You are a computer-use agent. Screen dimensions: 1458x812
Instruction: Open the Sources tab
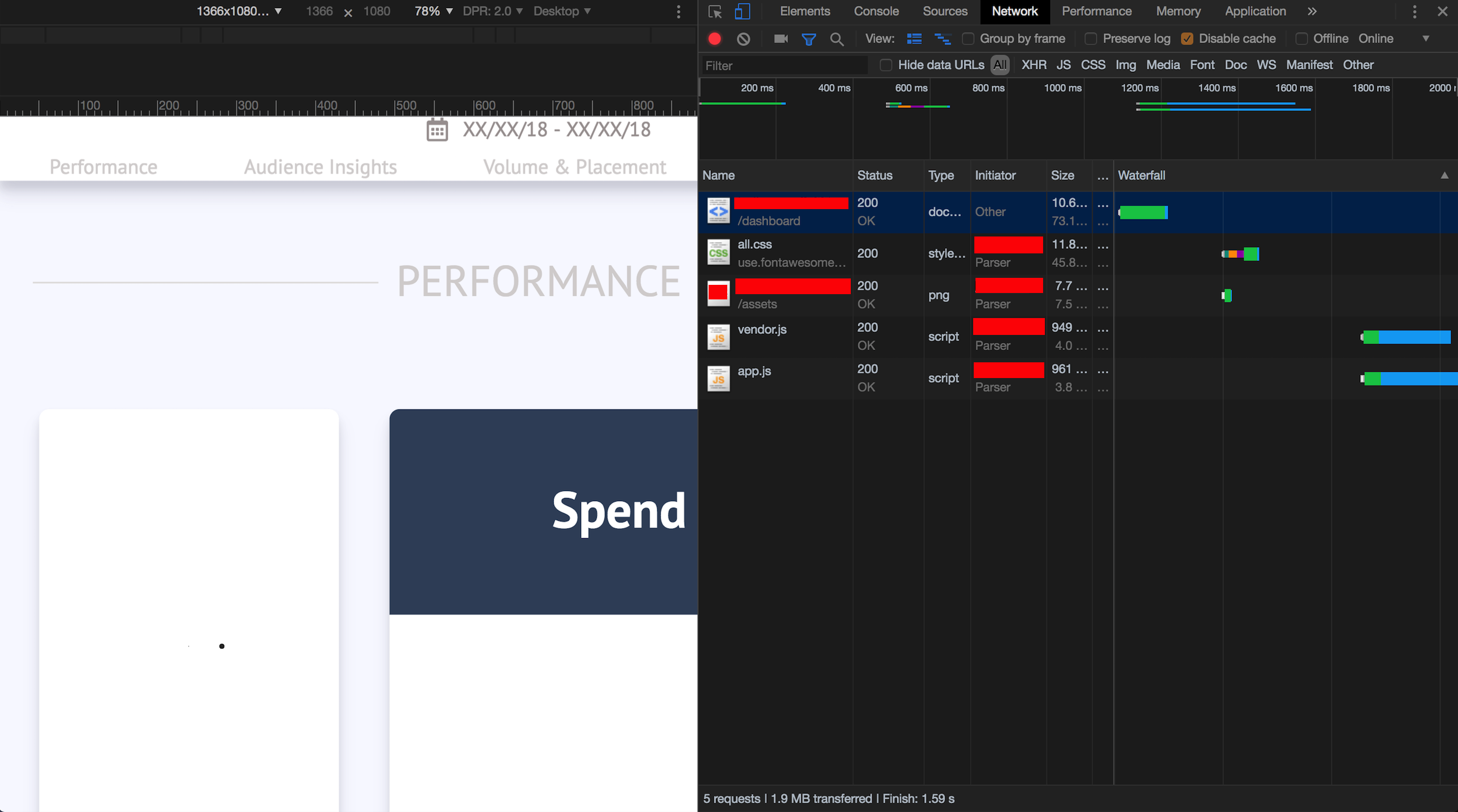tap(944, 12)
